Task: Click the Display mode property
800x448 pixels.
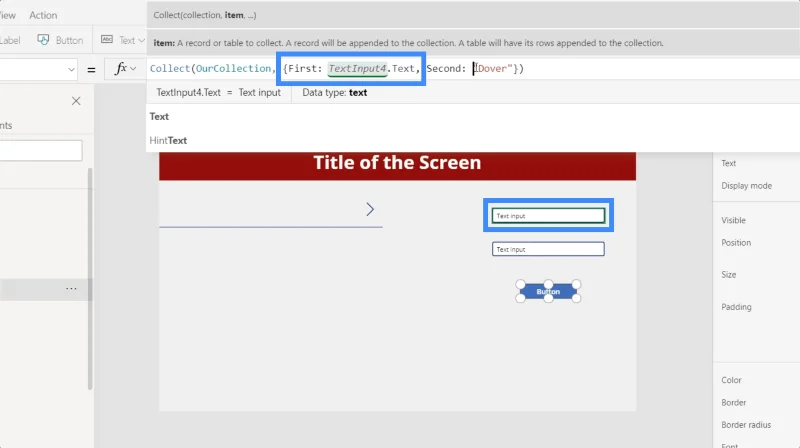Action: click(746, 186)
